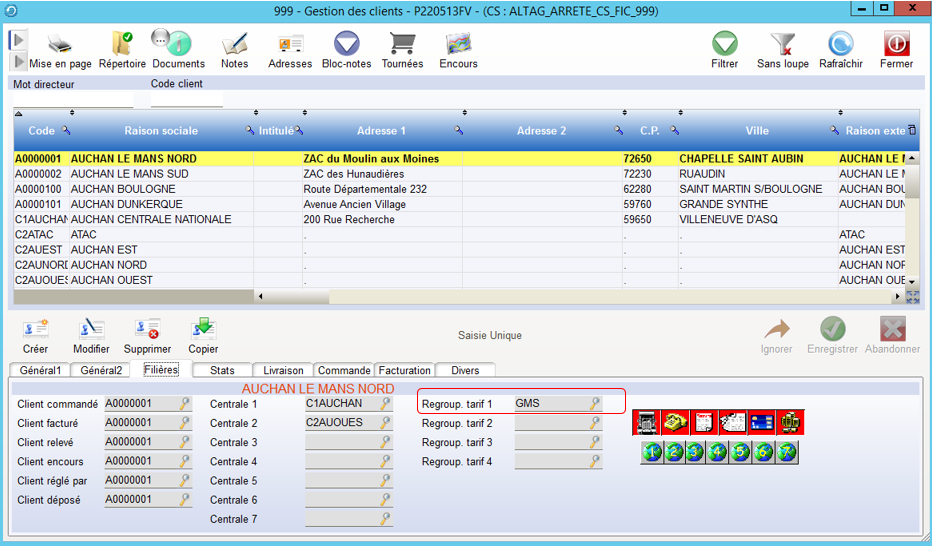Open the Mise en page printer tool
The width and height of the screenshot is (932, 547).
tap(60, 47)
